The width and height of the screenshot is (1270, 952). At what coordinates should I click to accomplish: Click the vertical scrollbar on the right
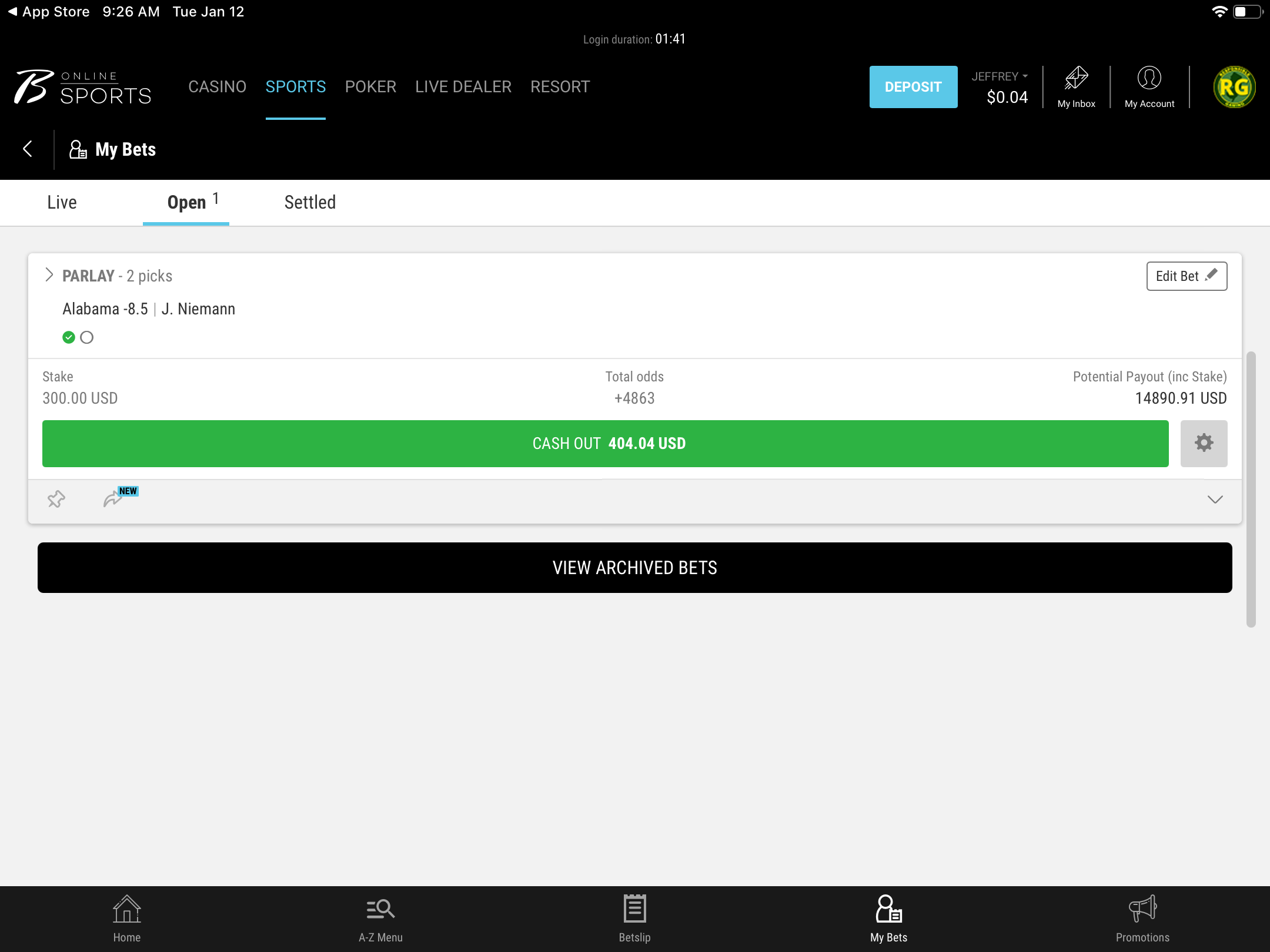click(1251, 489)
